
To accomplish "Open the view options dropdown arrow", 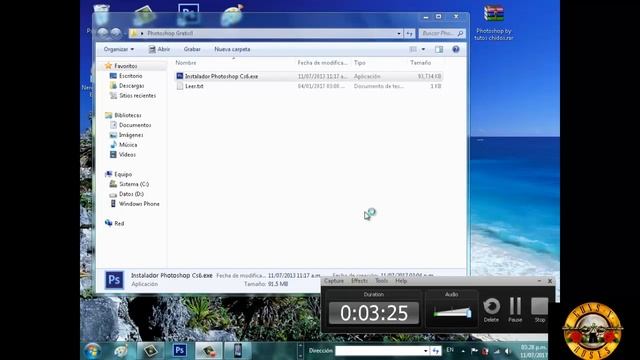I will [423, 49].
